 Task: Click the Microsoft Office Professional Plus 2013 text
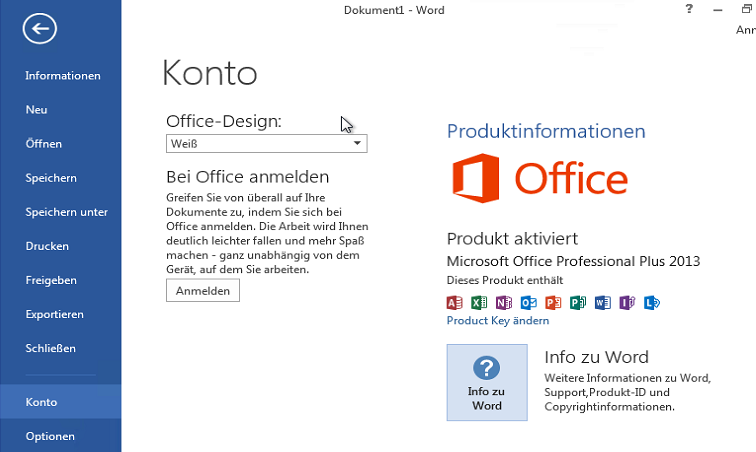[573, 261]
